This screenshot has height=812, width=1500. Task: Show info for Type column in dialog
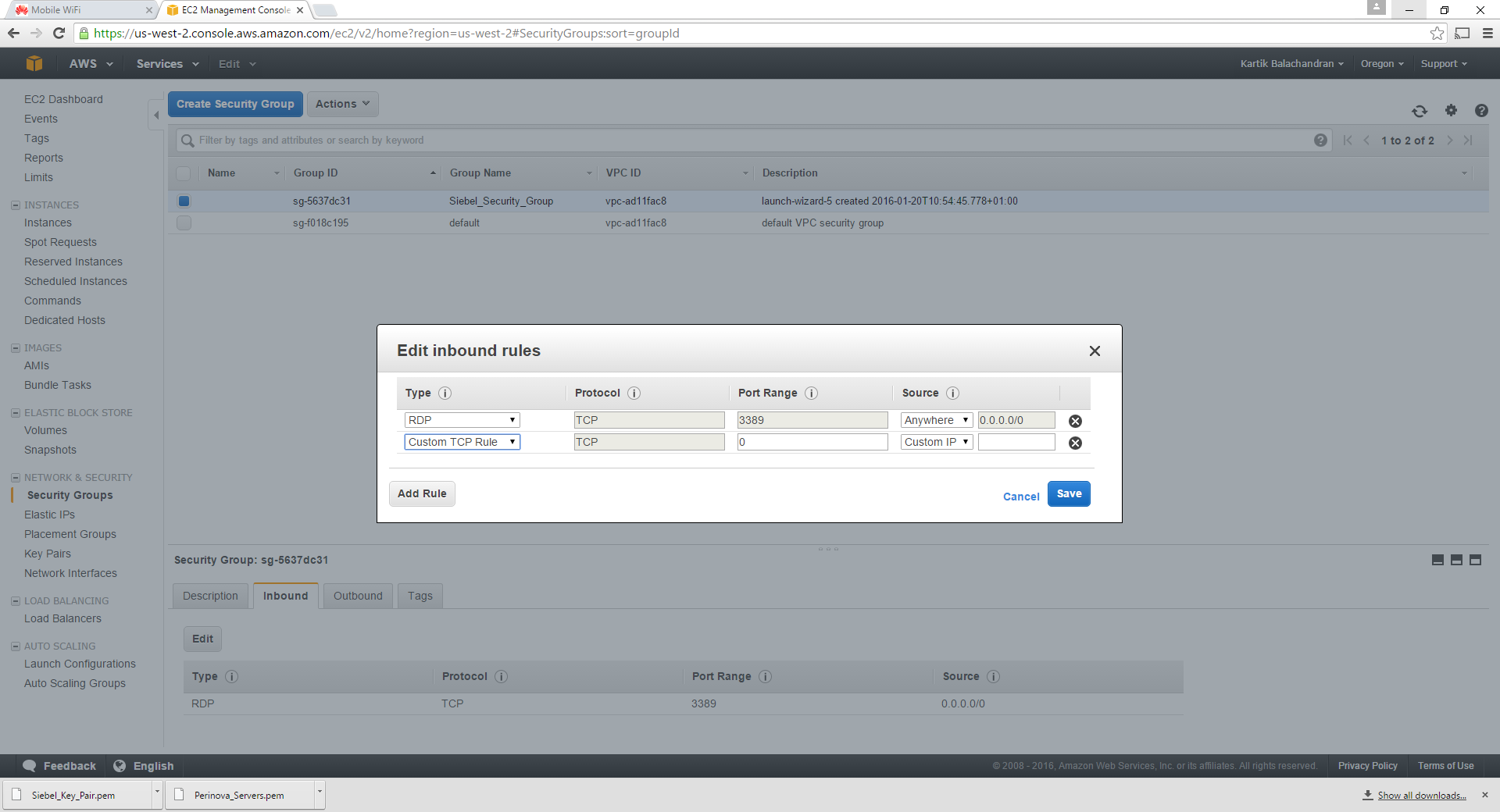coord(445,393)
